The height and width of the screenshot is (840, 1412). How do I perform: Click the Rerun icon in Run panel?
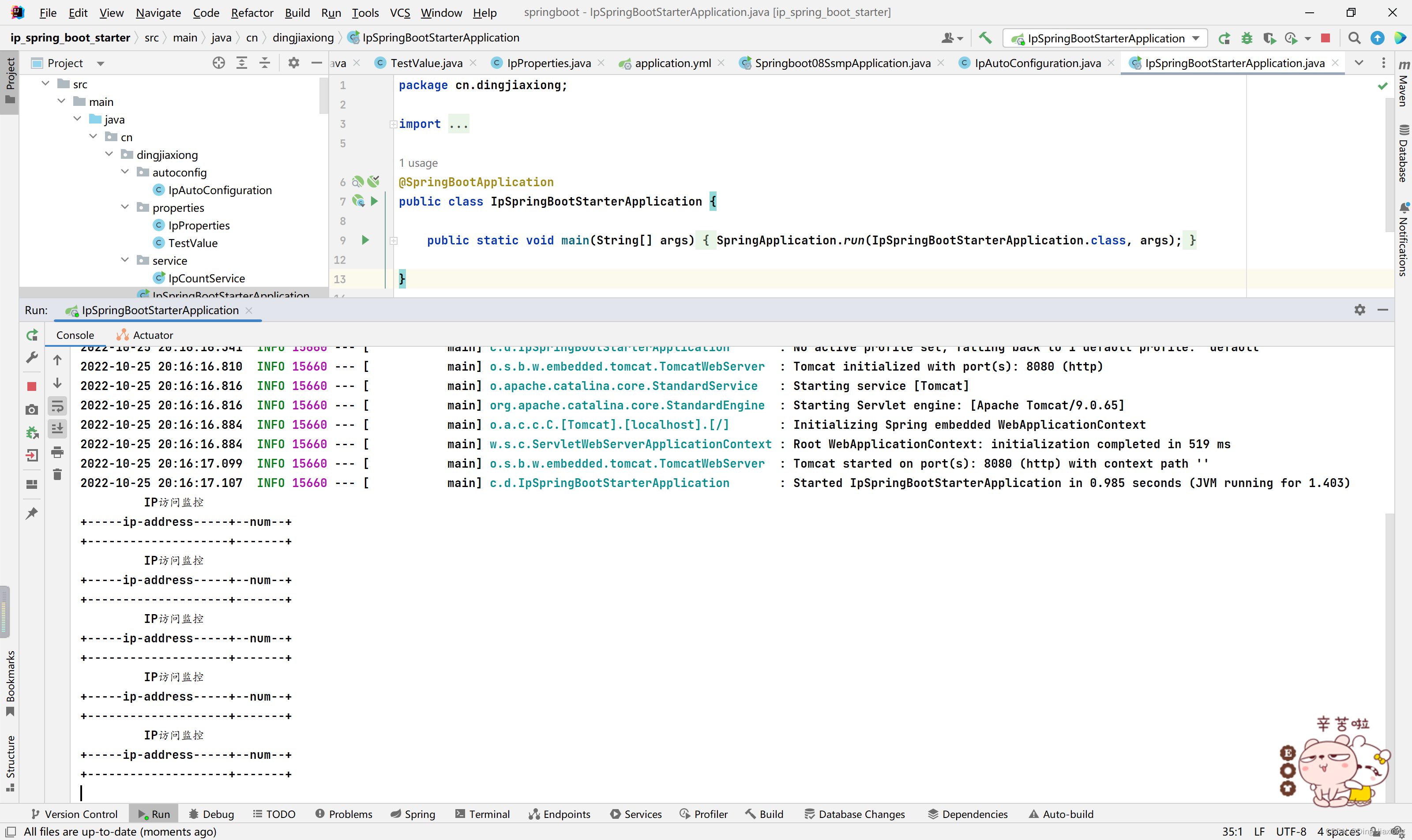point(32,335)
